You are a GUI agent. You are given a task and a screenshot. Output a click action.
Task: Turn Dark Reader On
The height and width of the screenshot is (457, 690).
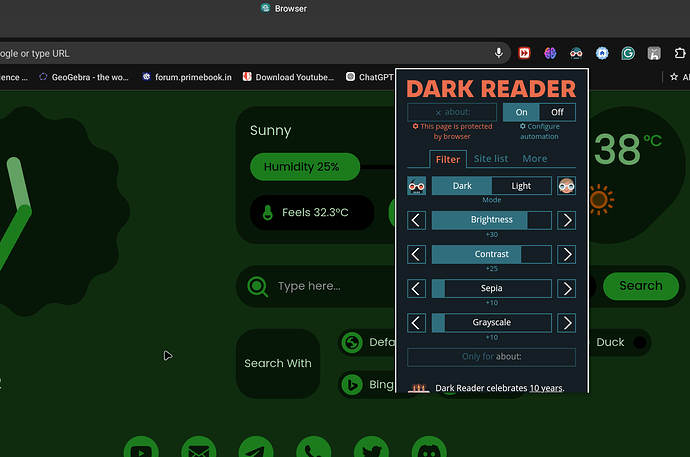(521, 112)
